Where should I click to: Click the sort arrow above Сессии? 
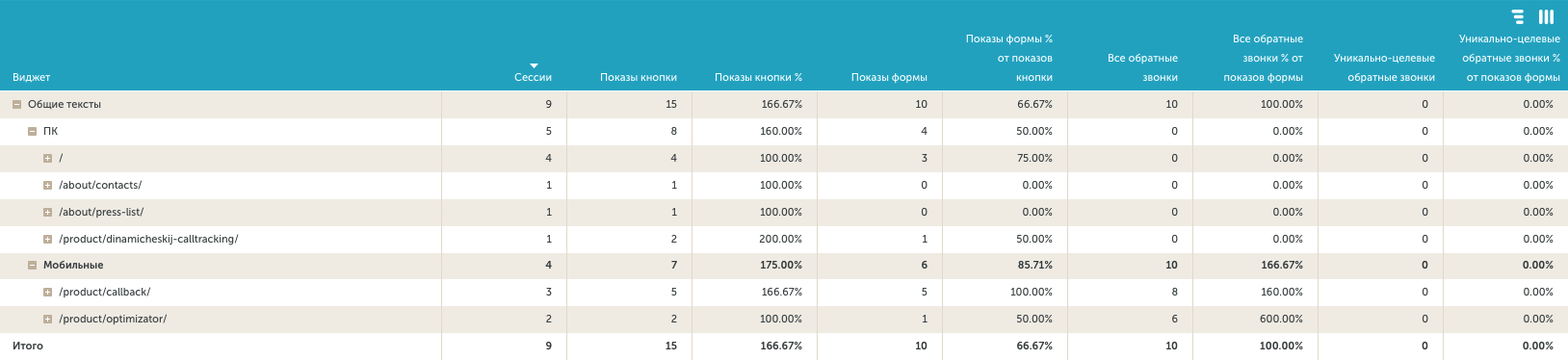pyautogui.click(x=534, y=65)
